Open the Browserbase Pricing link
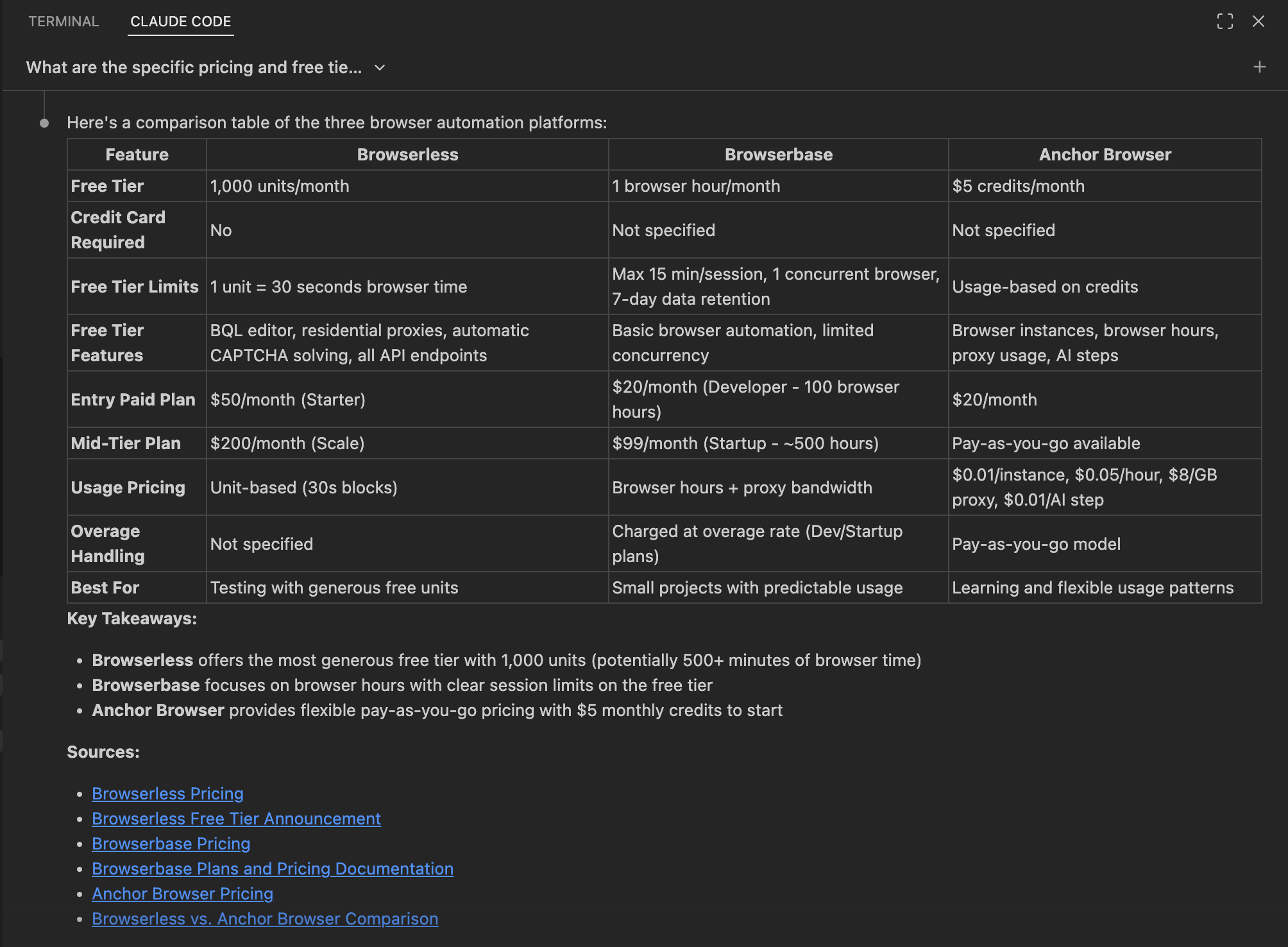Viewport: 1288px width, 947px height. (171, 844)
